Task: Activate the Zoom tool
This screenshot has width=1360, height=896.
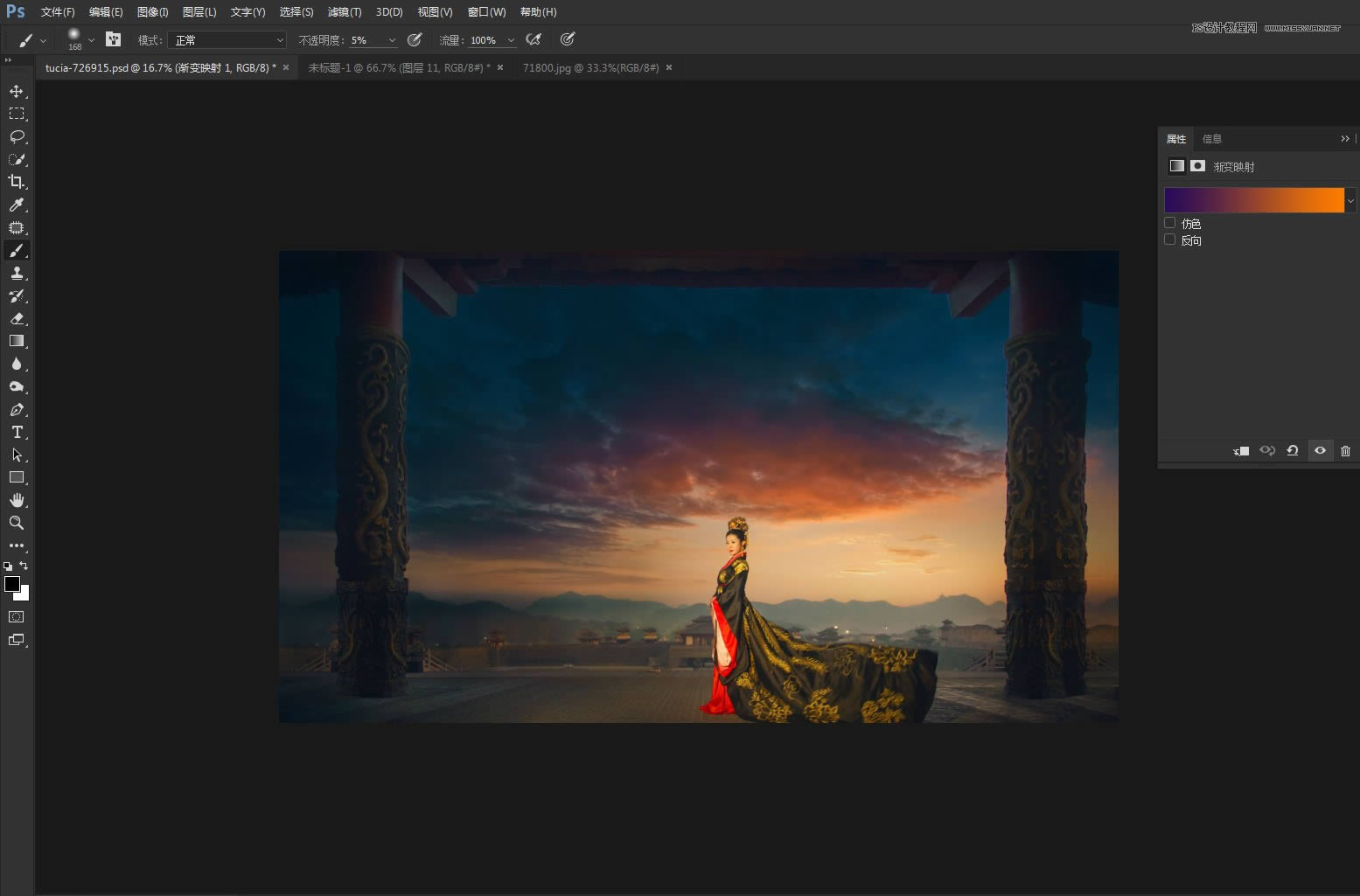Action: (16, 523)
